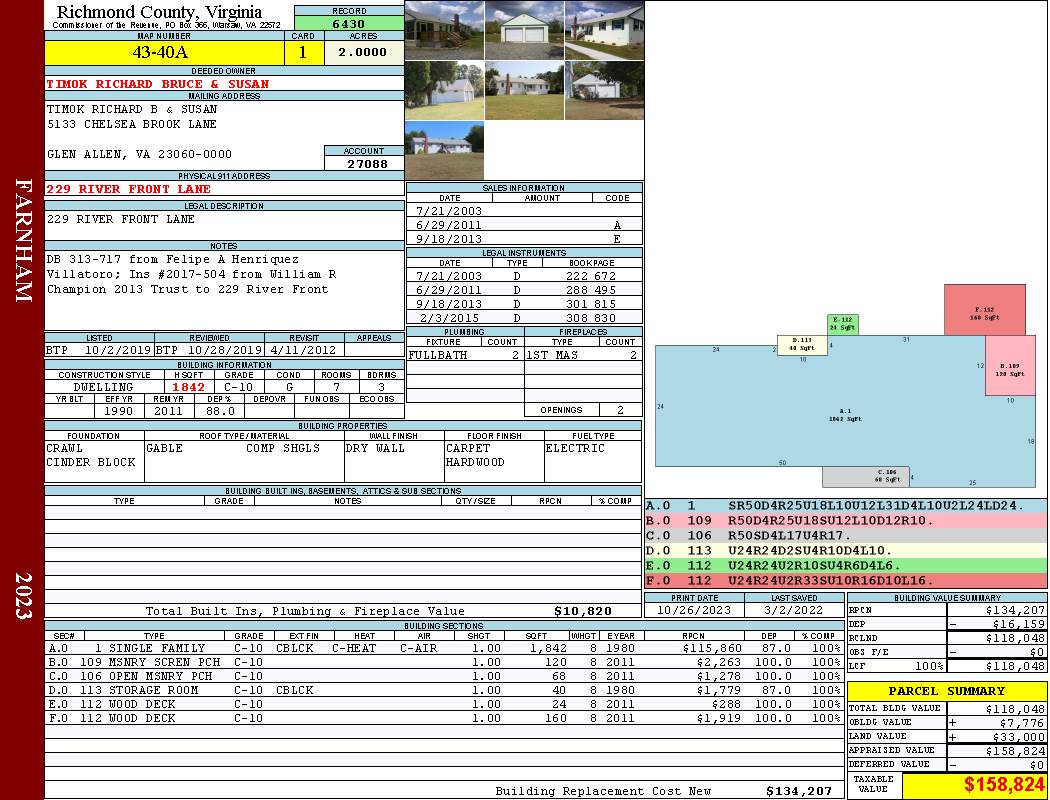Click Building Replacement Cost New $134,207
This screenshot has height=800, width=1050.
[798, 791]
